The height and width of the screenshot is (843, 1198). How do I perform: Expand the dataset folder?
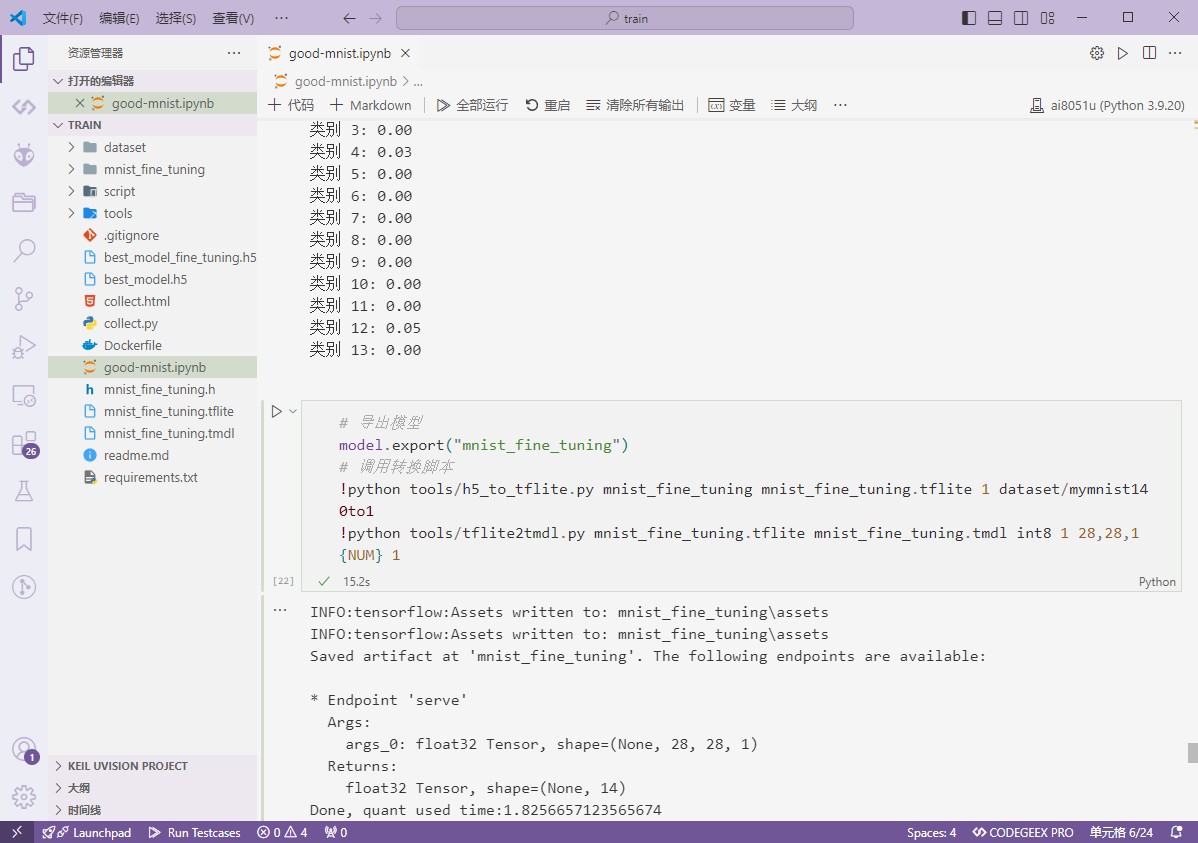click(71, 148)
